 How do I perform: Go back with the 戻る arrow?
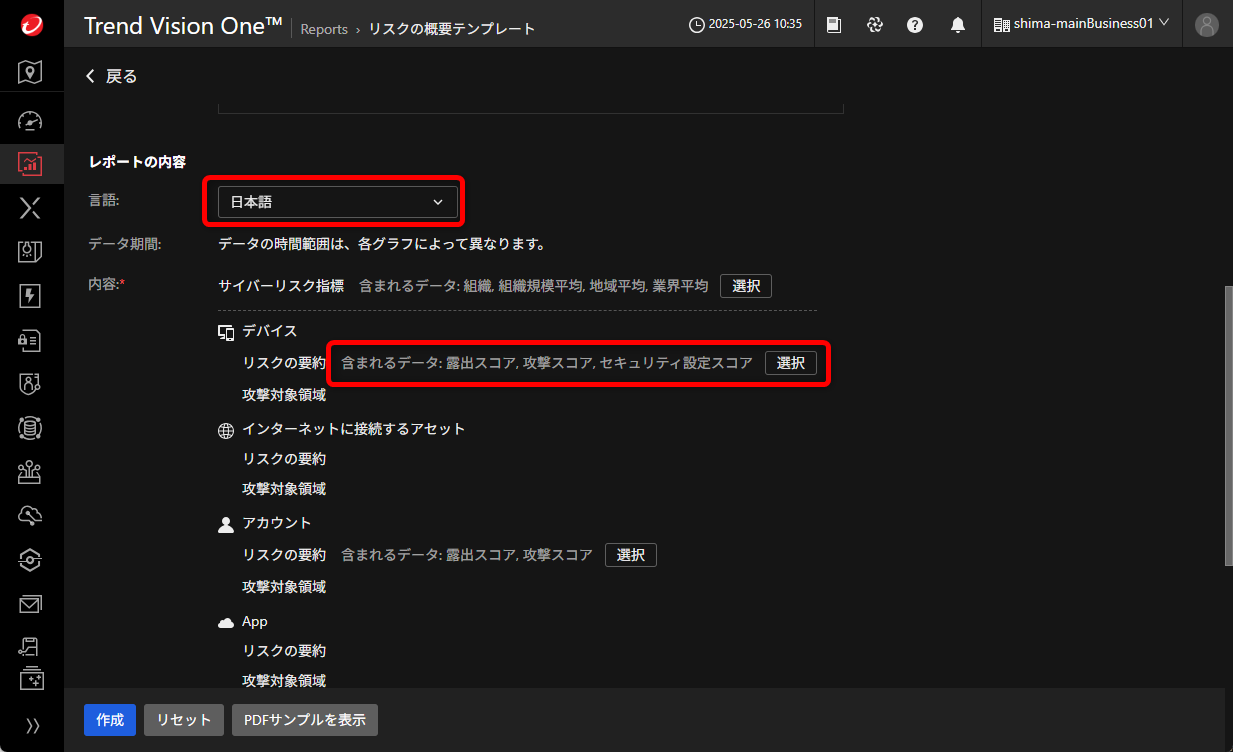click(x=111, y=76)
